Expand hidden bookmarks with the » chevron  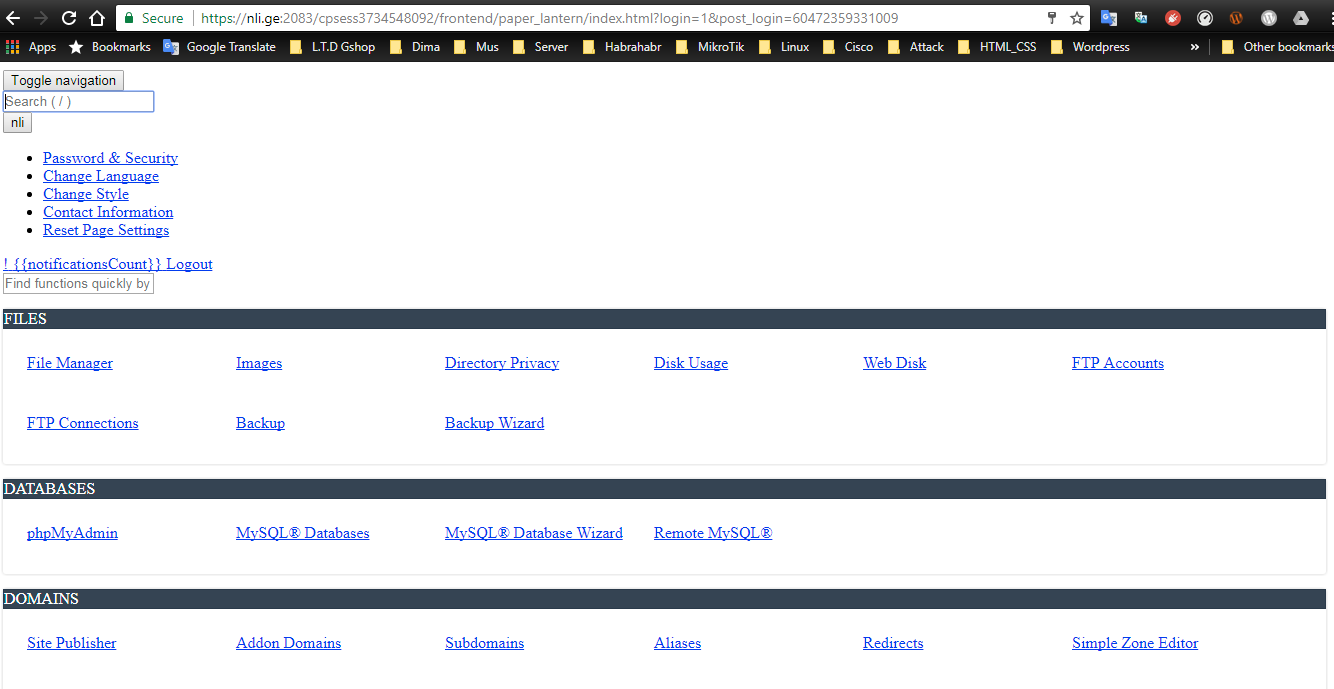click(x=1194, y=47)
